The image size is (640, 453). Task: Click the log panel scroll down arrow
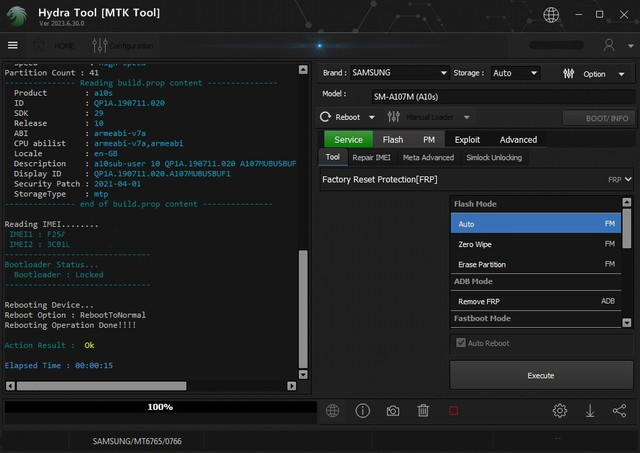pos(303,375)
